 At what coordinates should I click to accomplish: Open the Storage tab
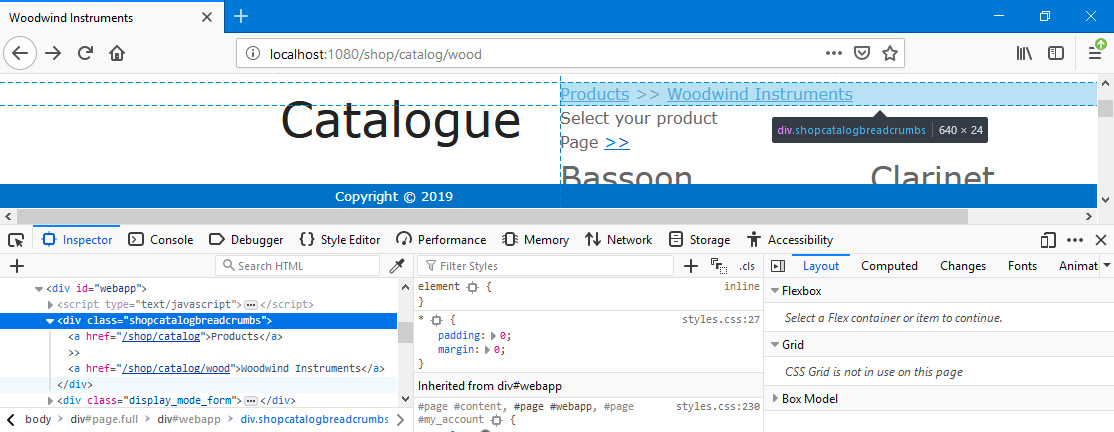(x=699, y=240)
